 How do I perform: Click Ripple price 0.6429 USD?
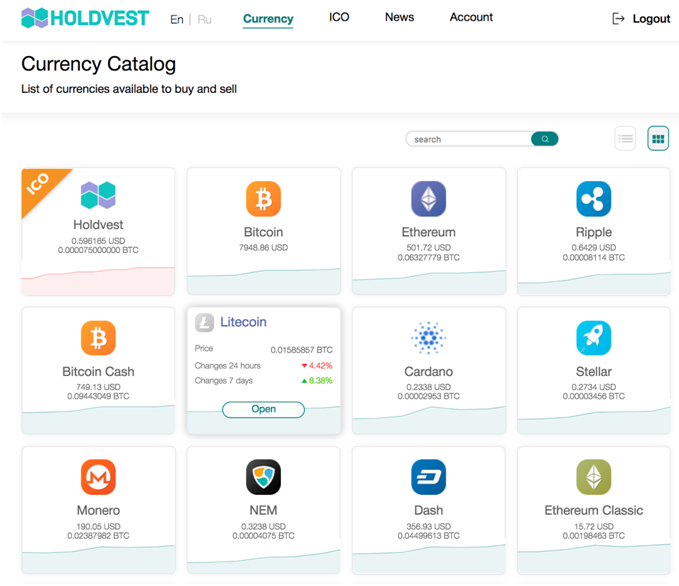594,248
